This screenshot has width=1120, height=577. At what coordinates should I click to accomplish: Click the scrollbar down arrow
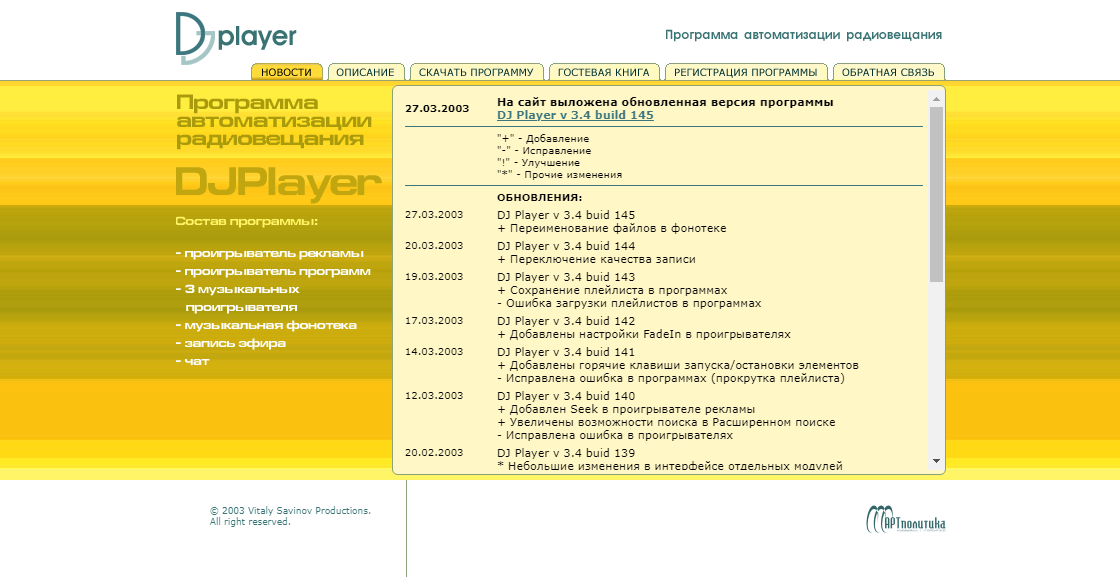tap(936, 461)
